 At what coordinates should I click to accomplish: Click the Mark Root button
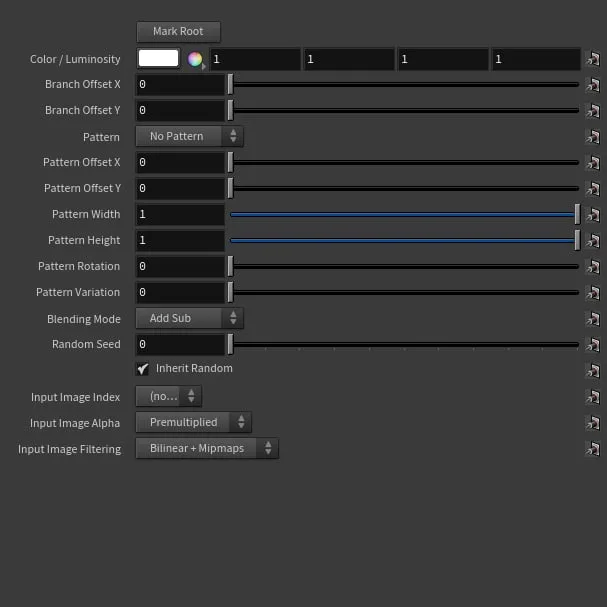click(178, 32)
